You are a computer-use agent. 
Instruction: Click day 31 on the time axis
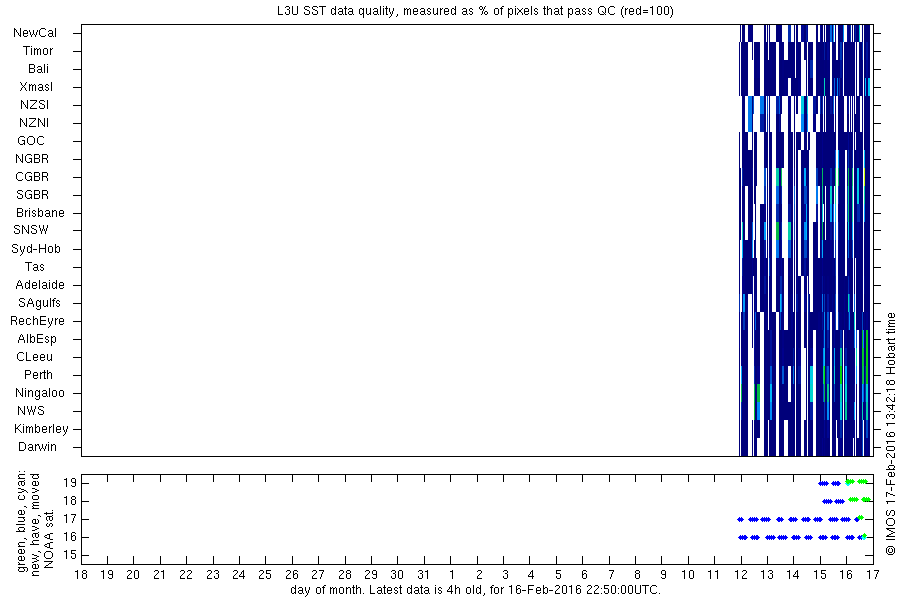(x=423, y=575)
